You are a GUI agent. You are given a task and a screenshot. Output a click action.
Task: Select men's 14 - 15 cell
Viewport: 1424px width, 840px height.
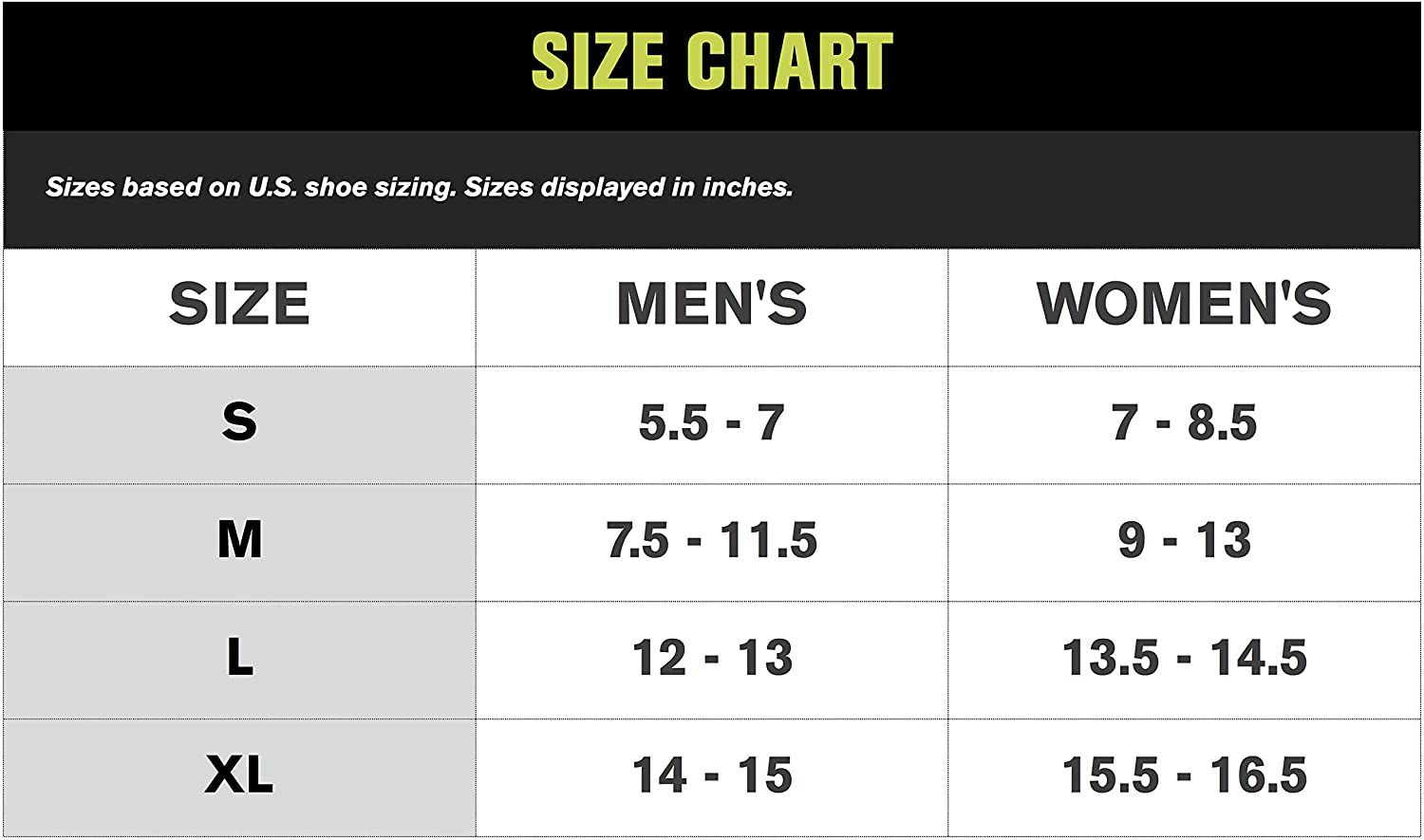(x=712, y=775)
